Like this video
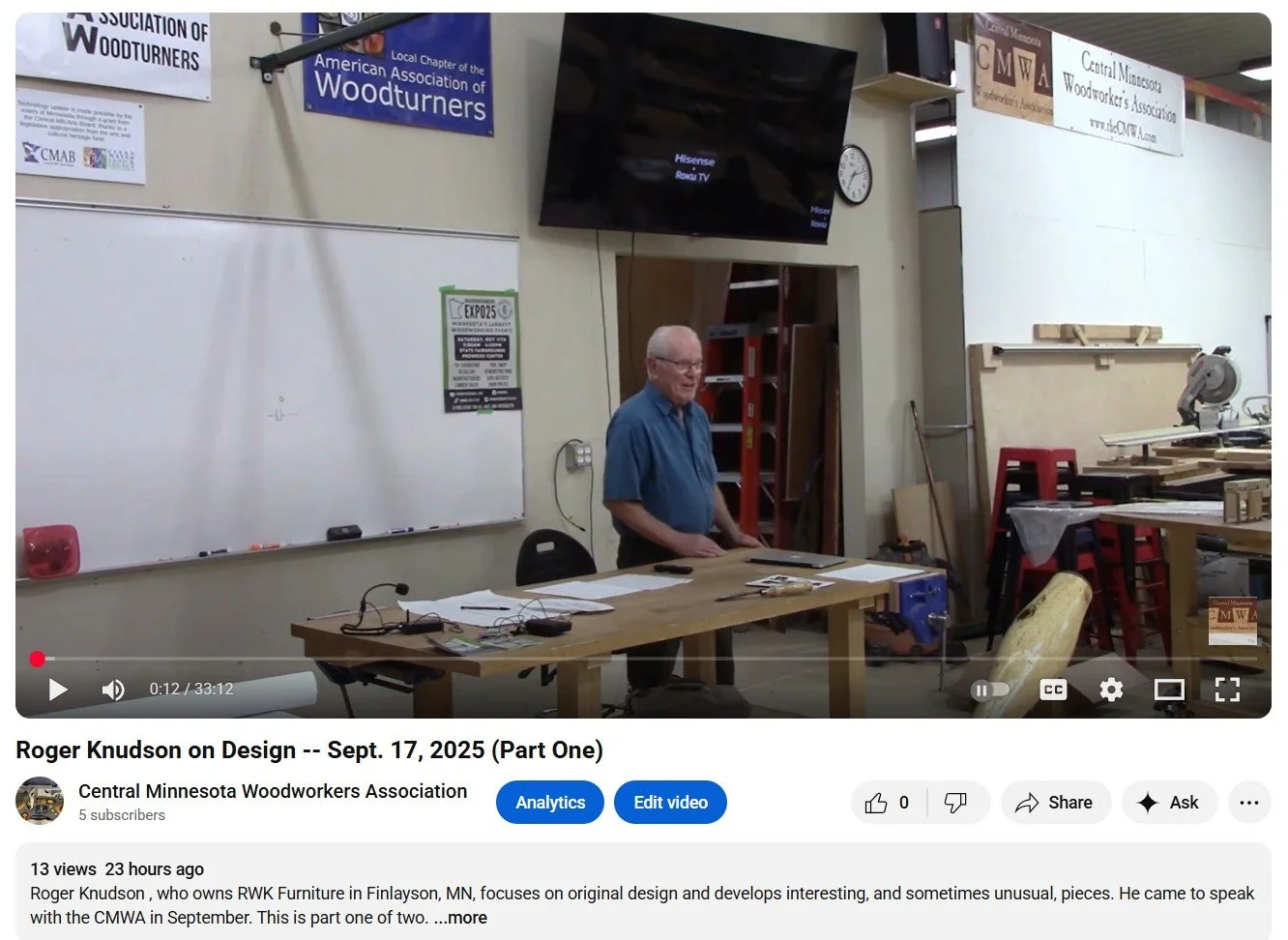 pos(888,803)
